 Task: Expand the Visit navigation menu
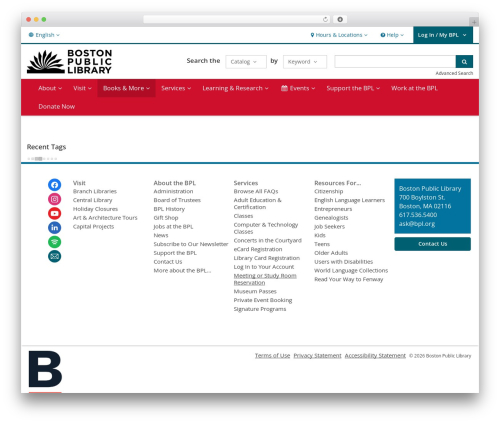click(82, 88)
